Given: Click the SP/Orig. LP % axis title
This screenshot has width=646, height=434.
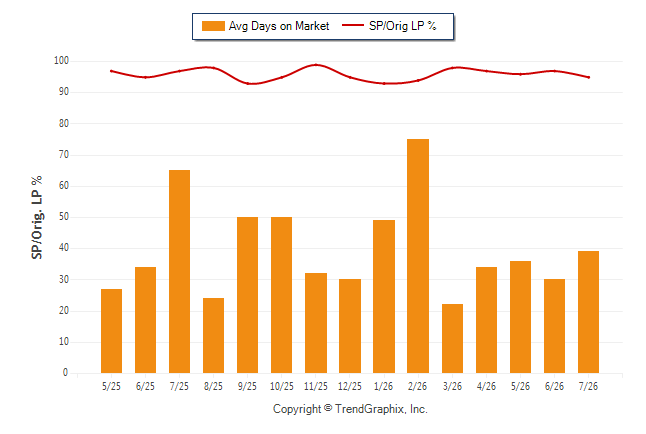Looking at the screenshot, I should point(37,218).
